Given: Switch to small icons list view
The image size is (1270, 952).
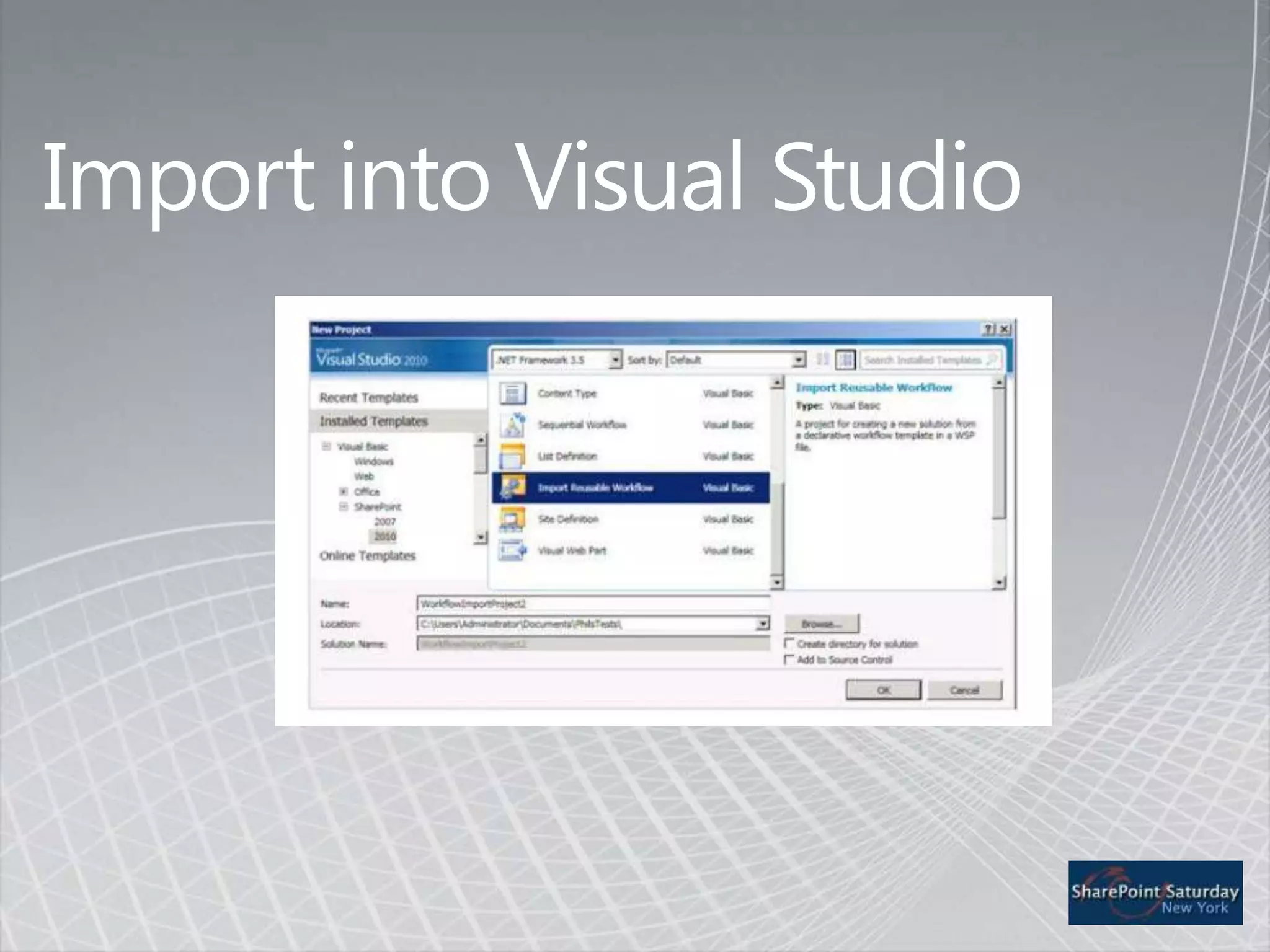Looking at the screenshot, I should pos(822,359).
